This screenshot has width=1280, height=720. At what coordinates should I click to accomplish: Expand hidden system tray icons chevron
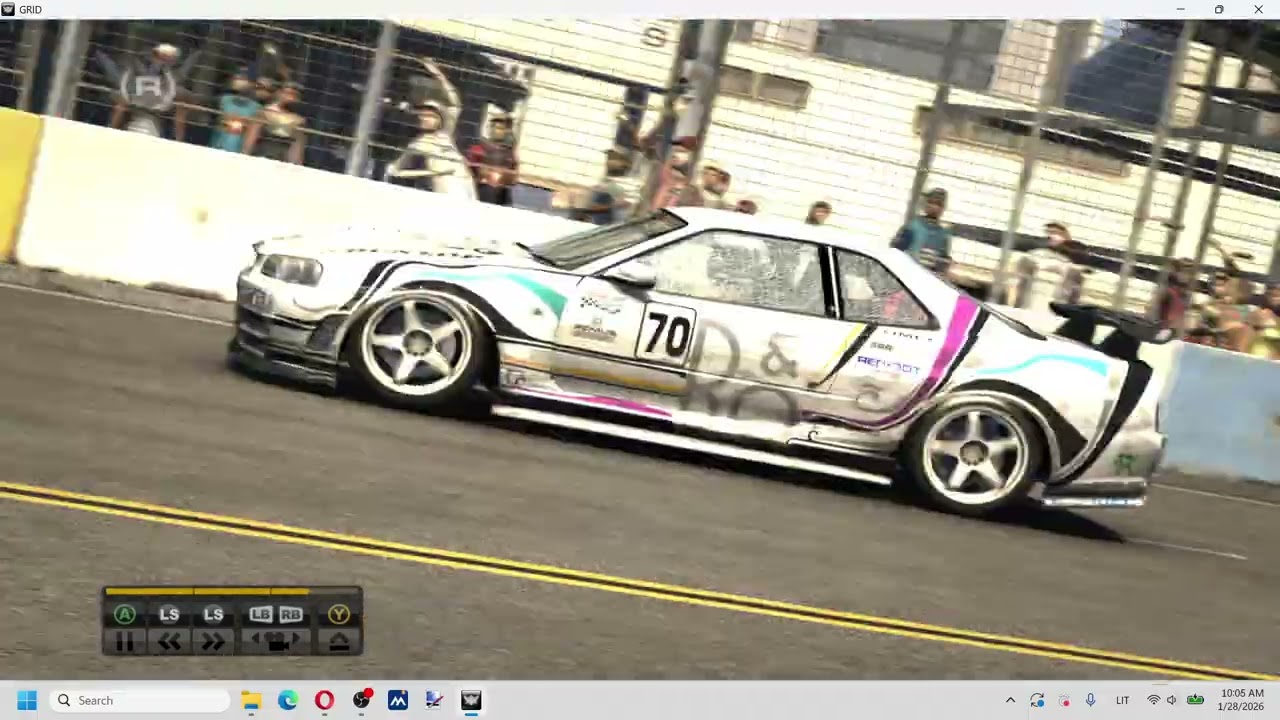pyautogui.click(x=1010, y=700)
